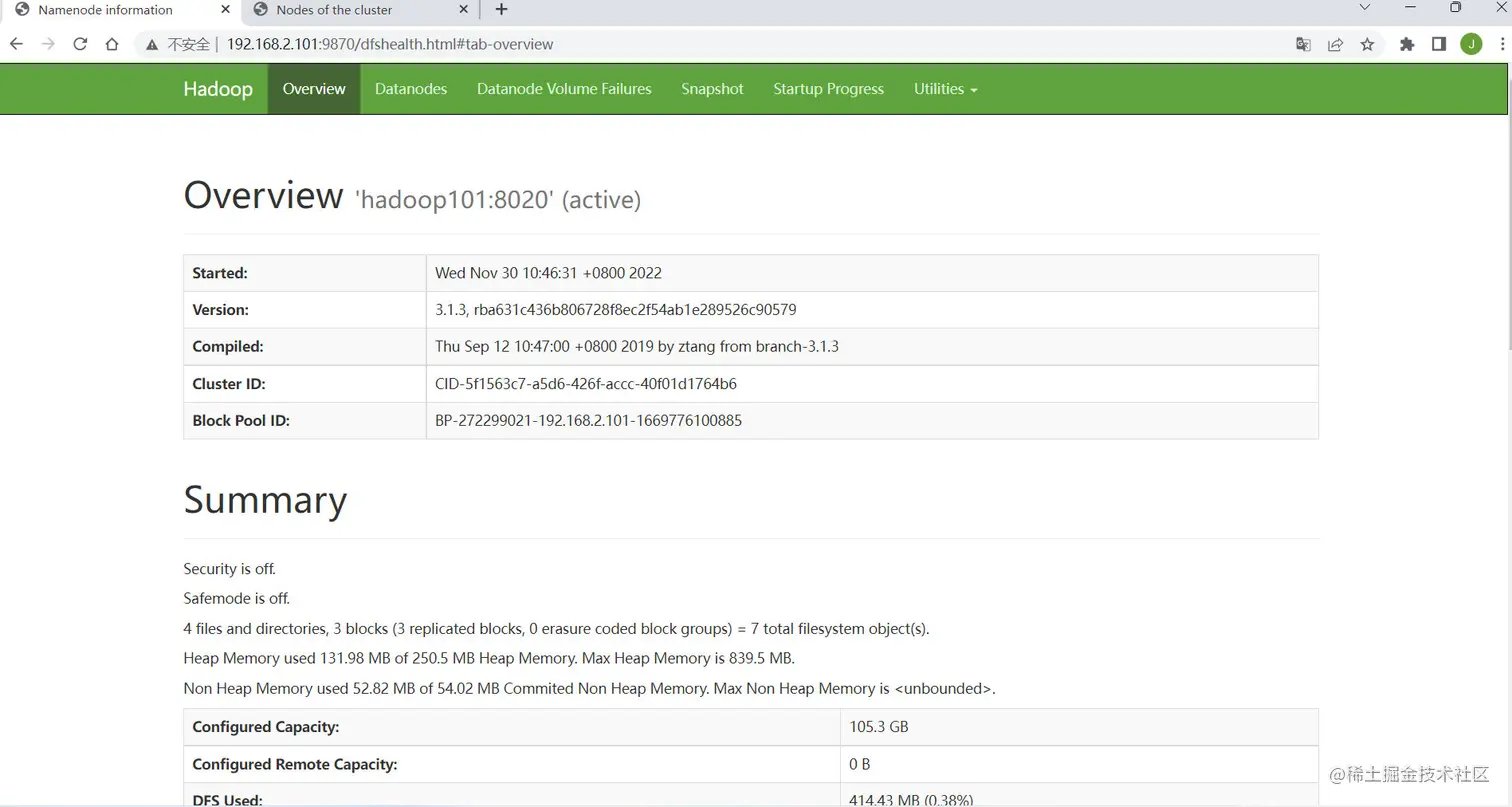Open the Startup Progress page
Viewport: 1512px width, 807px height.
[x=828, y=89]
